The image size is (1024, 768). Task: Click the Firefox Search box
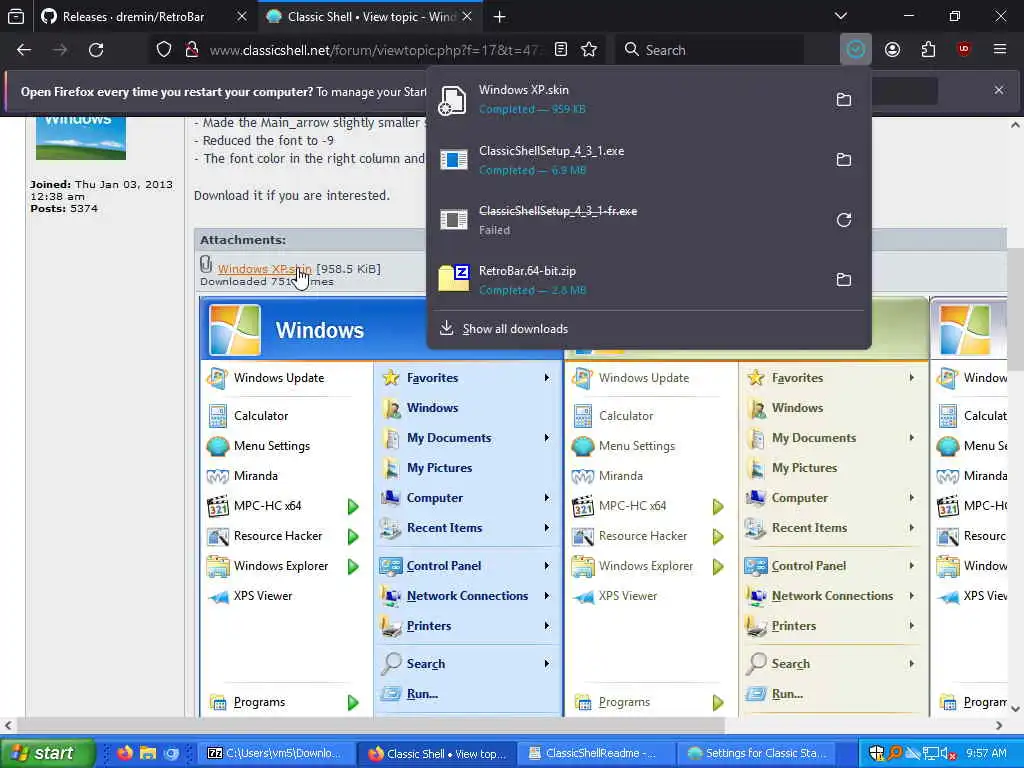pyautogui.click(x=709, y=50)
